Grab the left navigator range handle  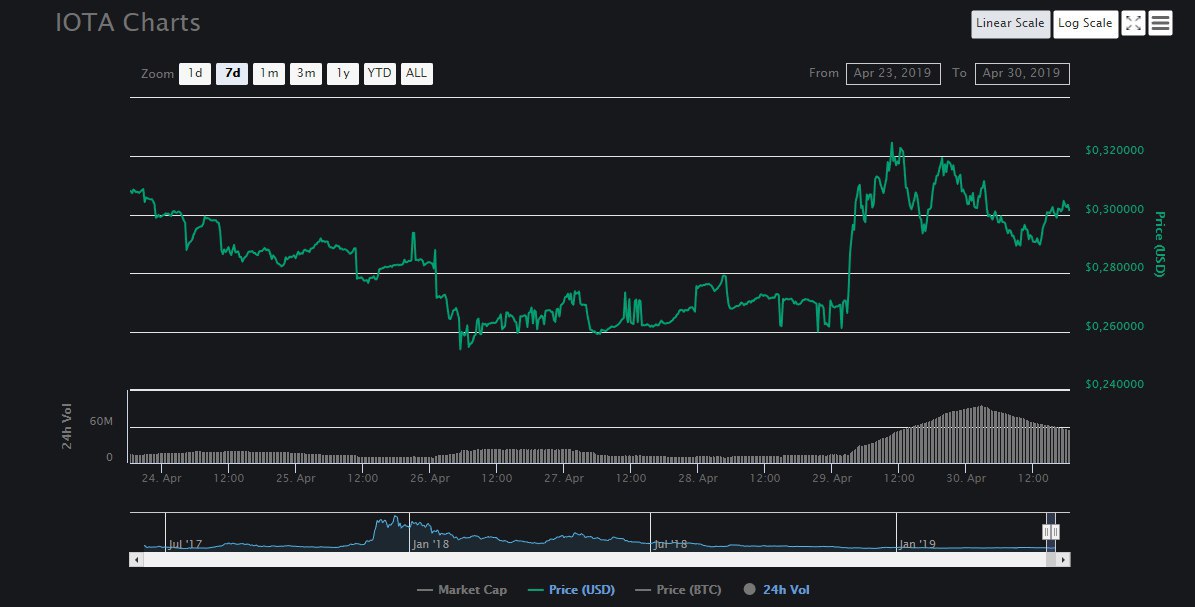[1046, 532]
